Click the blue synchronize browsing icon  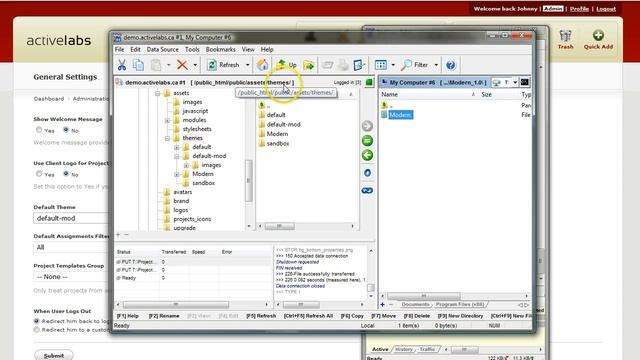point(367,173)
